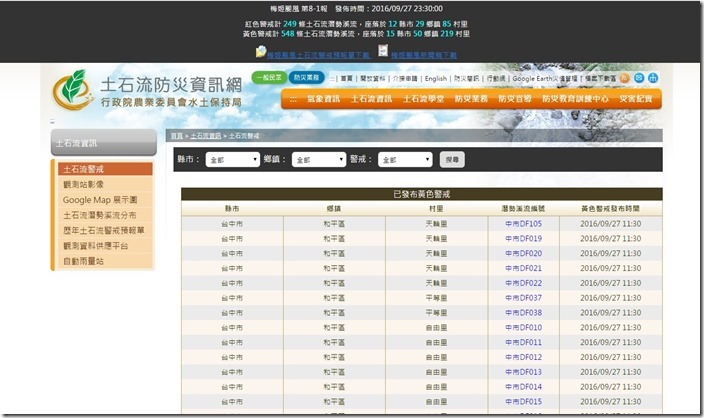Screen dimensions: 704x418
Task: Select 土石流警戒 in the sidebar
Action: (105, 169)
